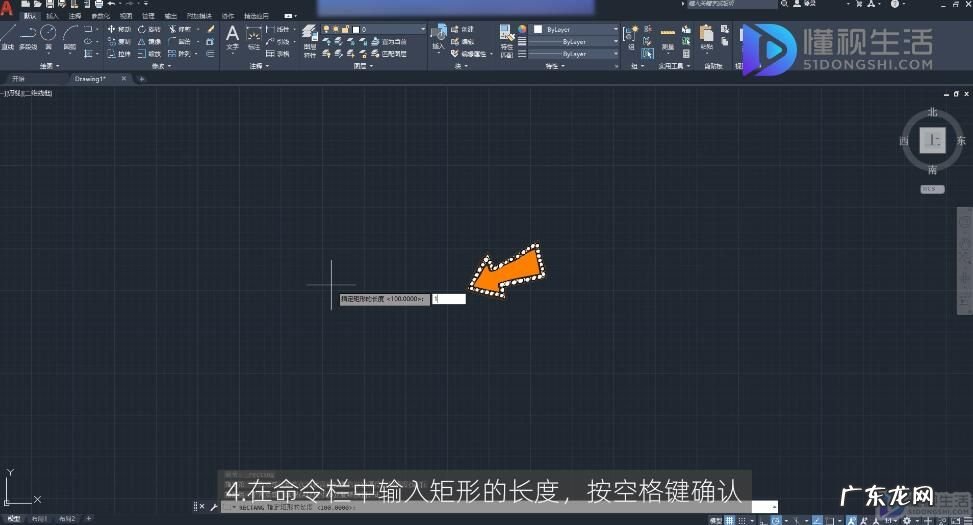This screenshot has width=973, height=525.
Task: Select the Dimension (标注) tool
Action: pyautogui.click(x=254, y=38)
